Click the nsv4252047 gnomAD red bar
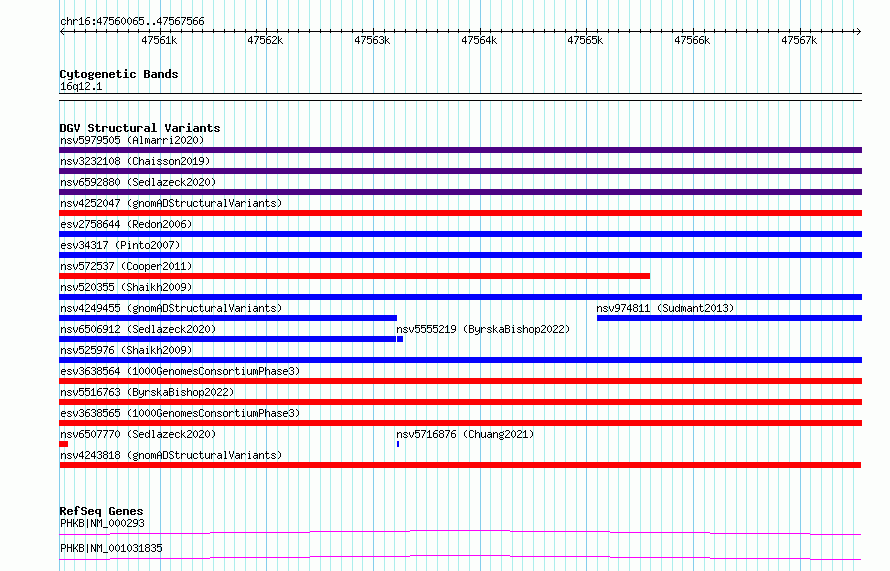The width and height of the screenshot is (890, 571). (x=460, y=213)
